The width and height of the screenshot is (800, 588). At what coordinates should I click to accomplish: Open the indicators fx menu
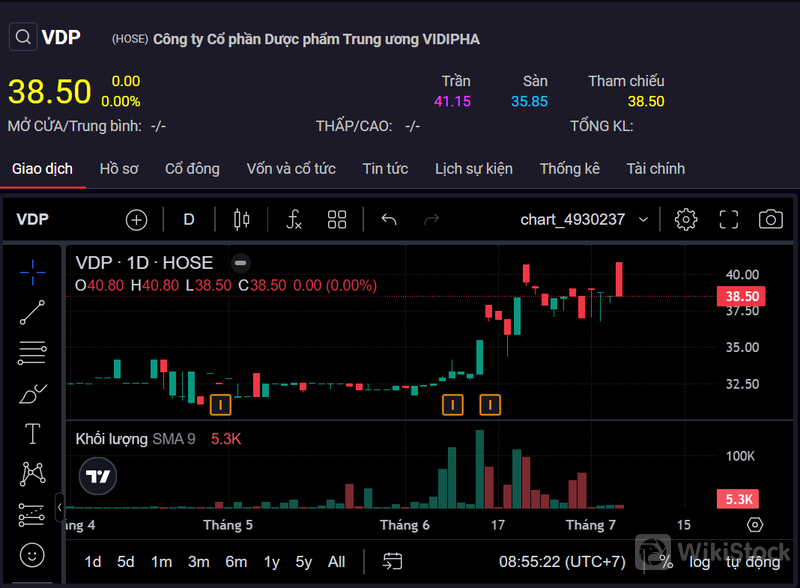[x=294, y=220]
